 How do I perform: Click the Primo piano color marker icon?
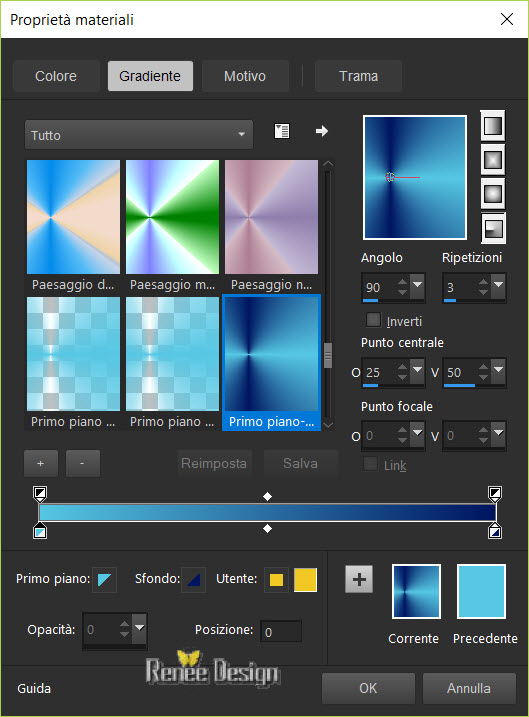[104, 579]
